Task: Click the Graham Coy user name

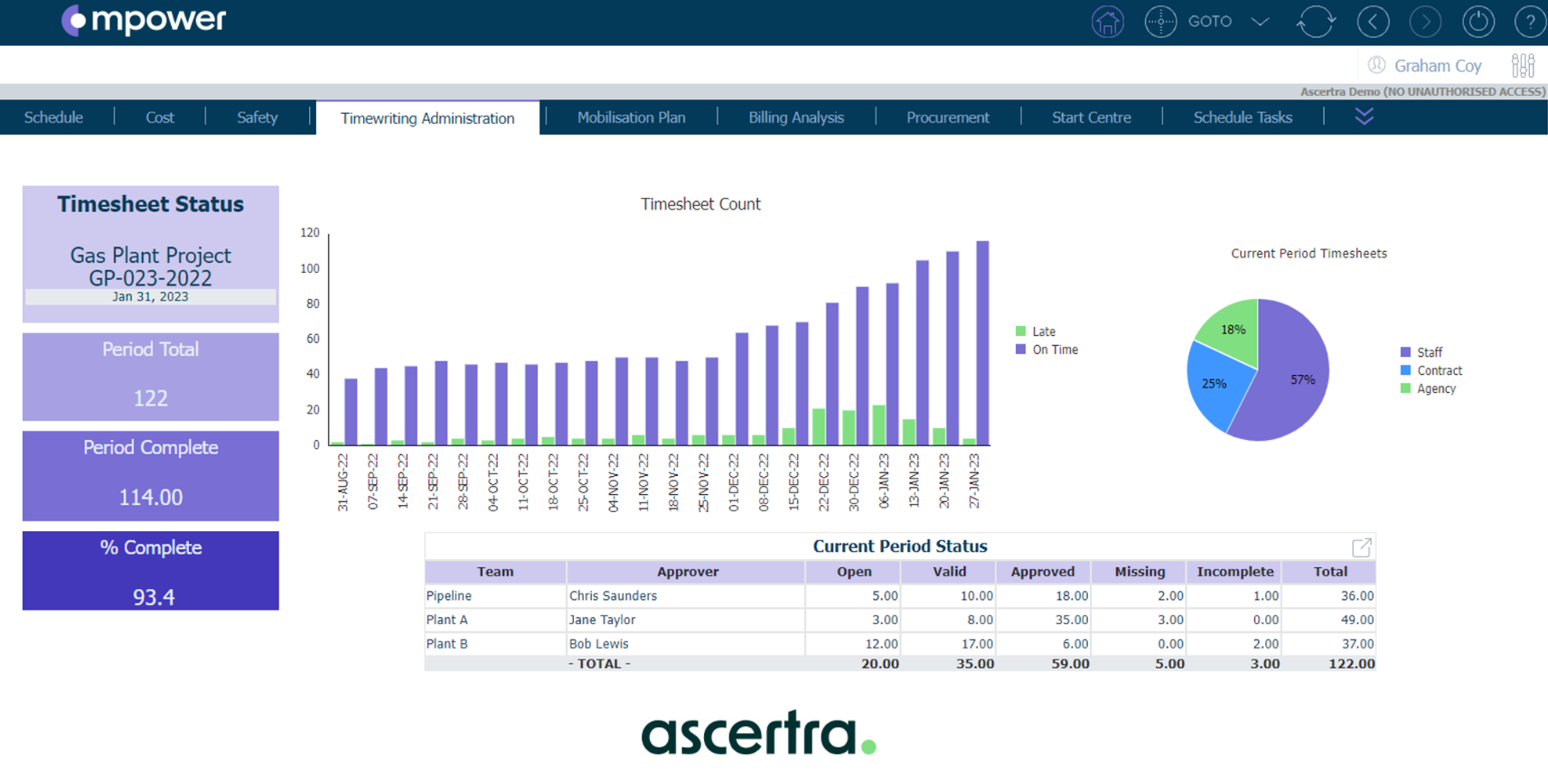Action: click(x=1437, y=65)
